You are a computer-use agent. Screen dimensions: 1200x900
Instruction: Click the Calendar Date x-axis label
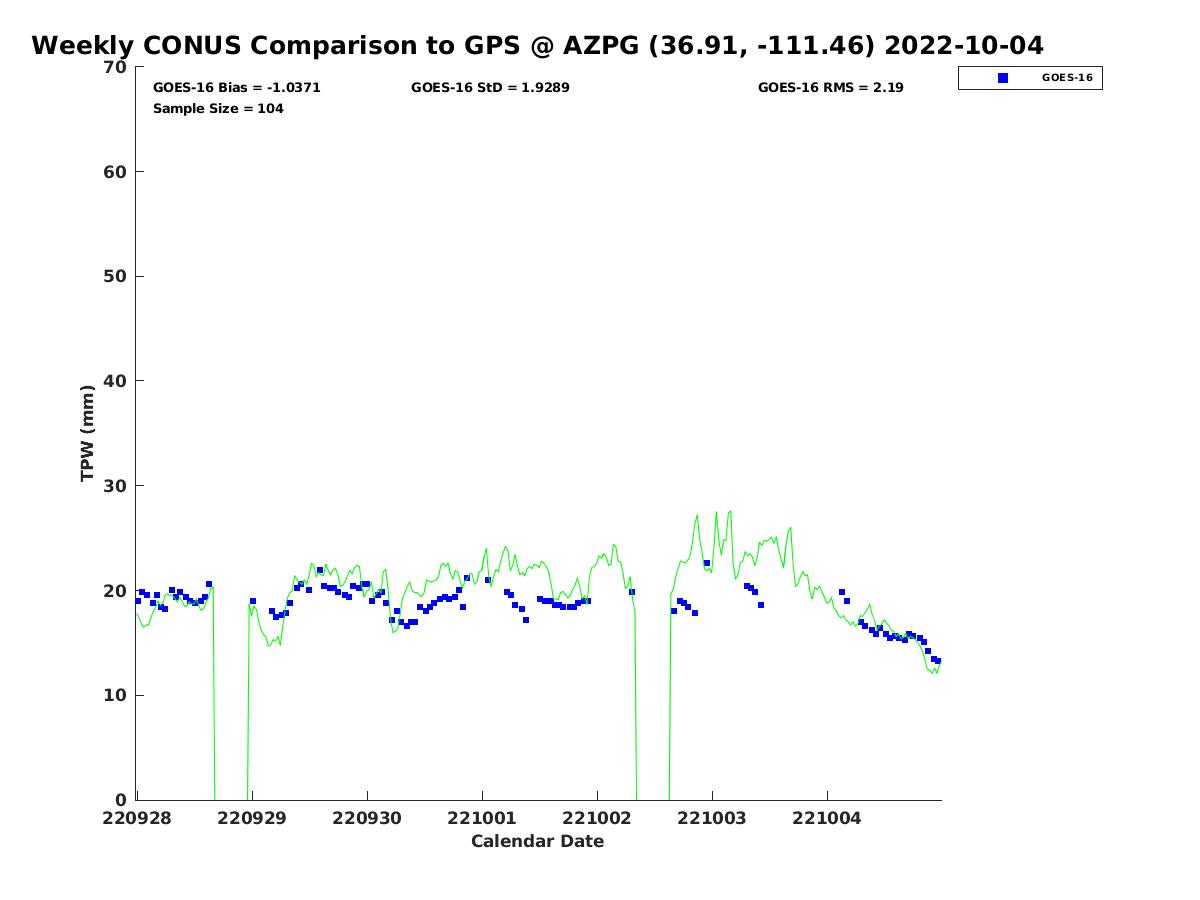coord(538,841)
